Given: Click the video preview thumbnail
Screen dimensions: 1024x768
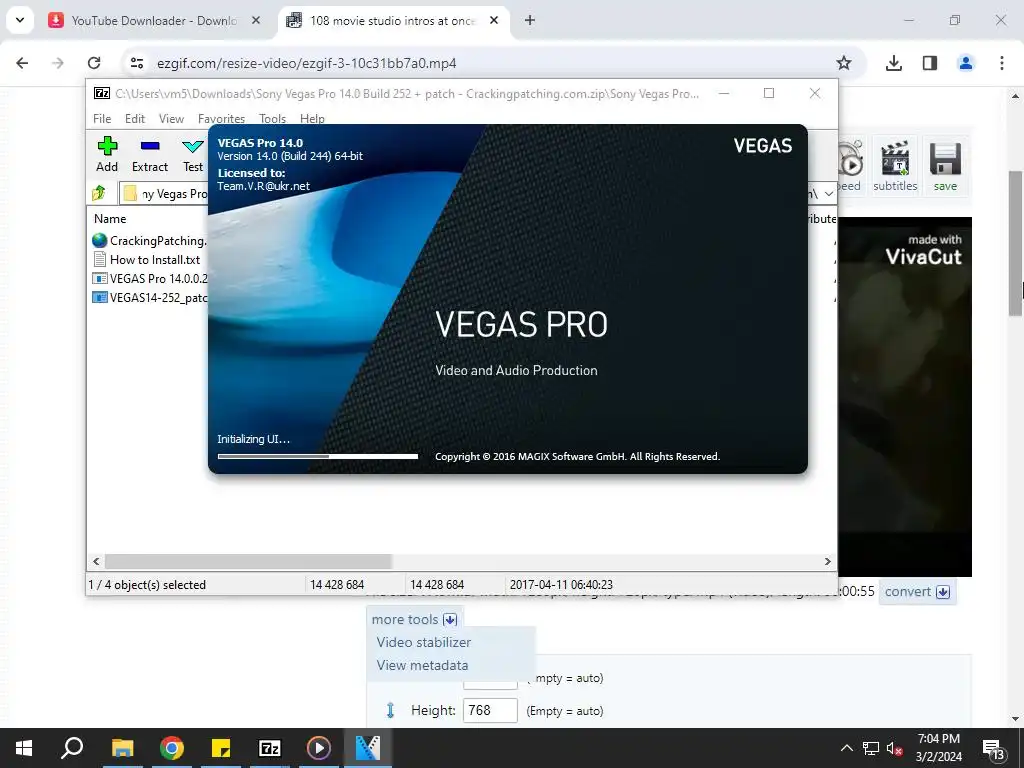Looking at the screenshot, I should click(905, 396).
